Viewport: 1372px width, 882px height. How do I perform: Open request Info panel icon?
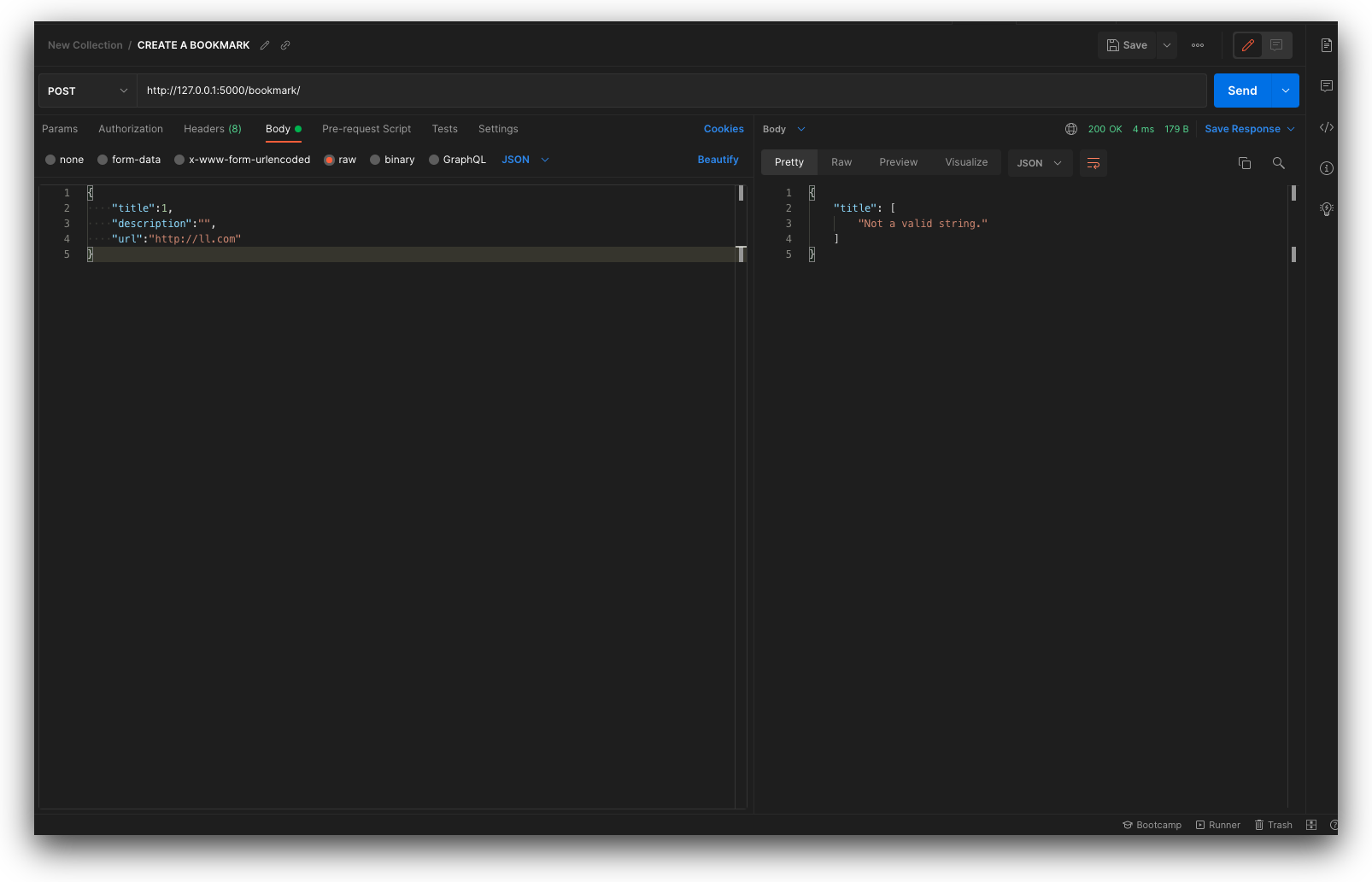(1326, 168)
